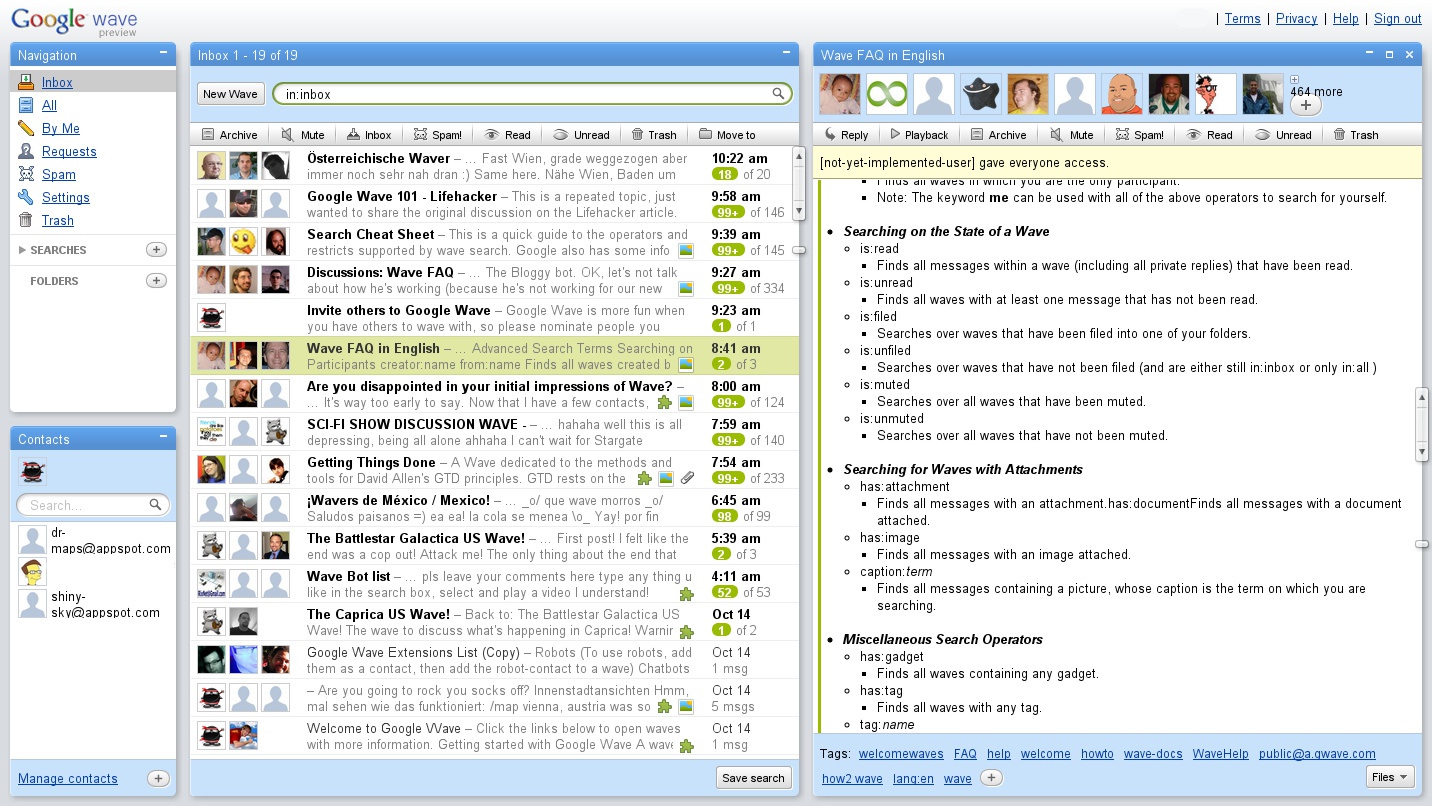Click Sign out link
Screen dimensions: 1432x806
(x=1397, y=18)
